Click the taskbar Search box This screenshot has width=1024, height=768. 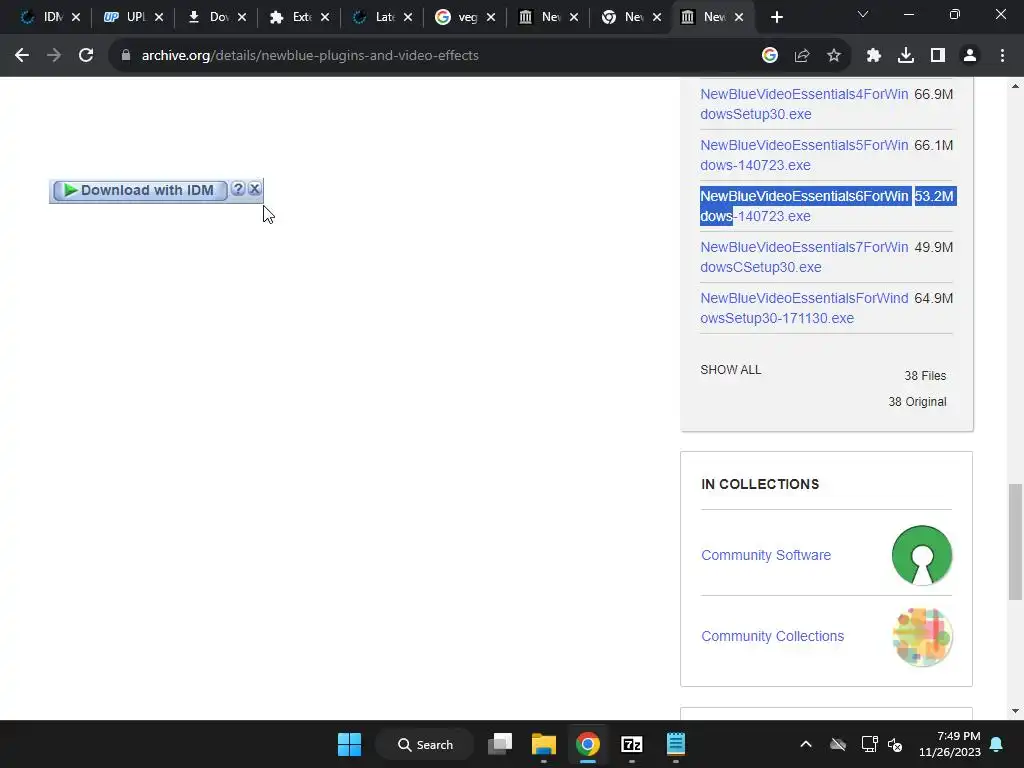click(425, 744)
